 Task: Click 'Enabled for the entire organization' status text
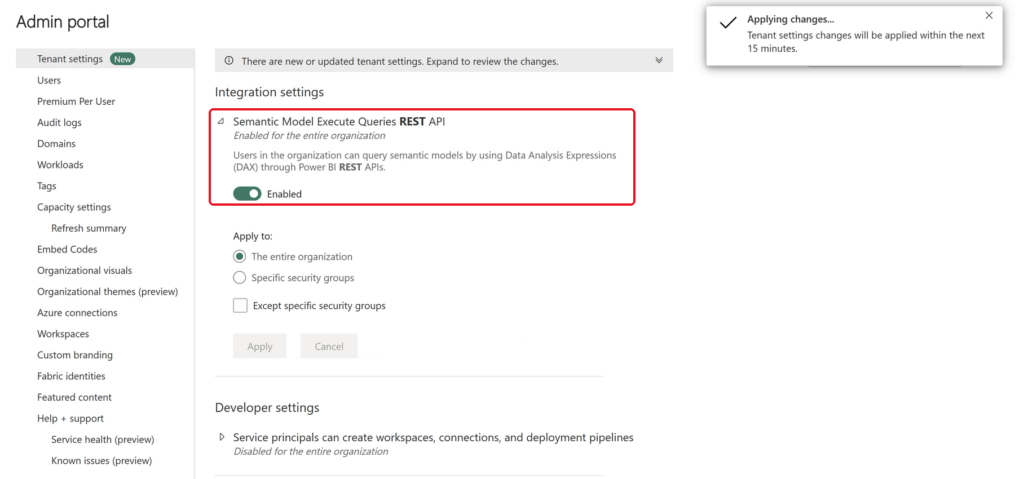click(x=309, y=136)
